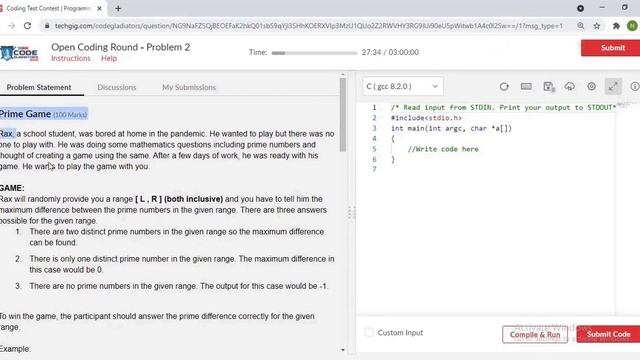This screenshot has height=360, width=640.
Task: Click the info icon at editor toolbar edge
Action: click(x=635, y=86)
